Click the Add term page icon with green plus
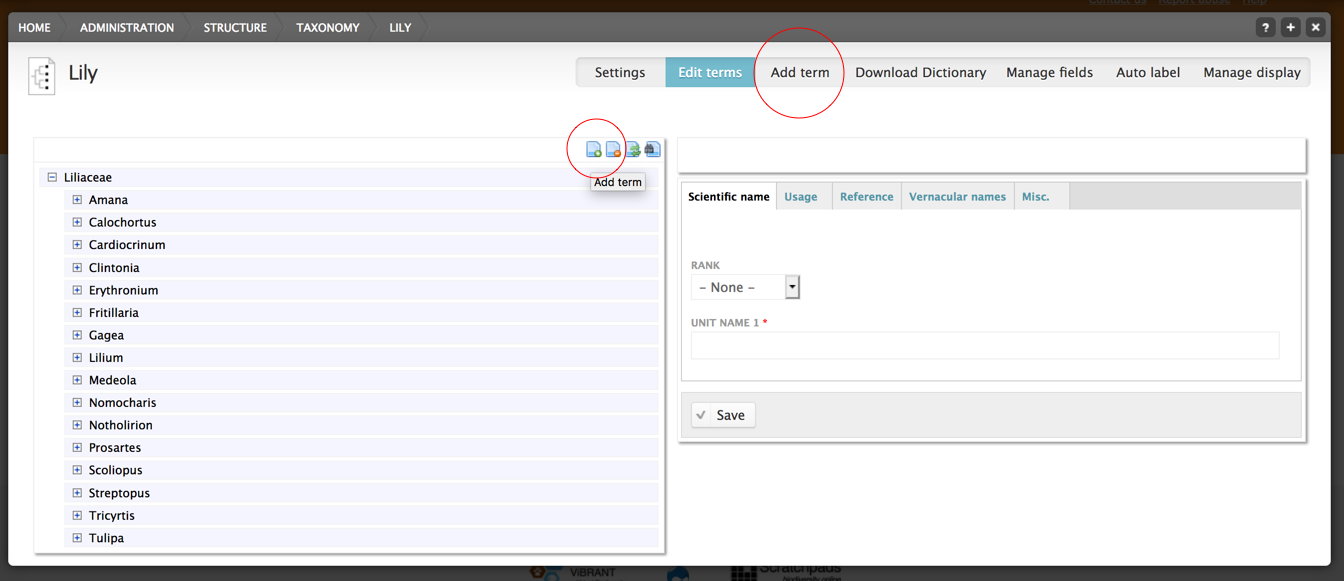 pyautogui.click(x=594, y=150)
